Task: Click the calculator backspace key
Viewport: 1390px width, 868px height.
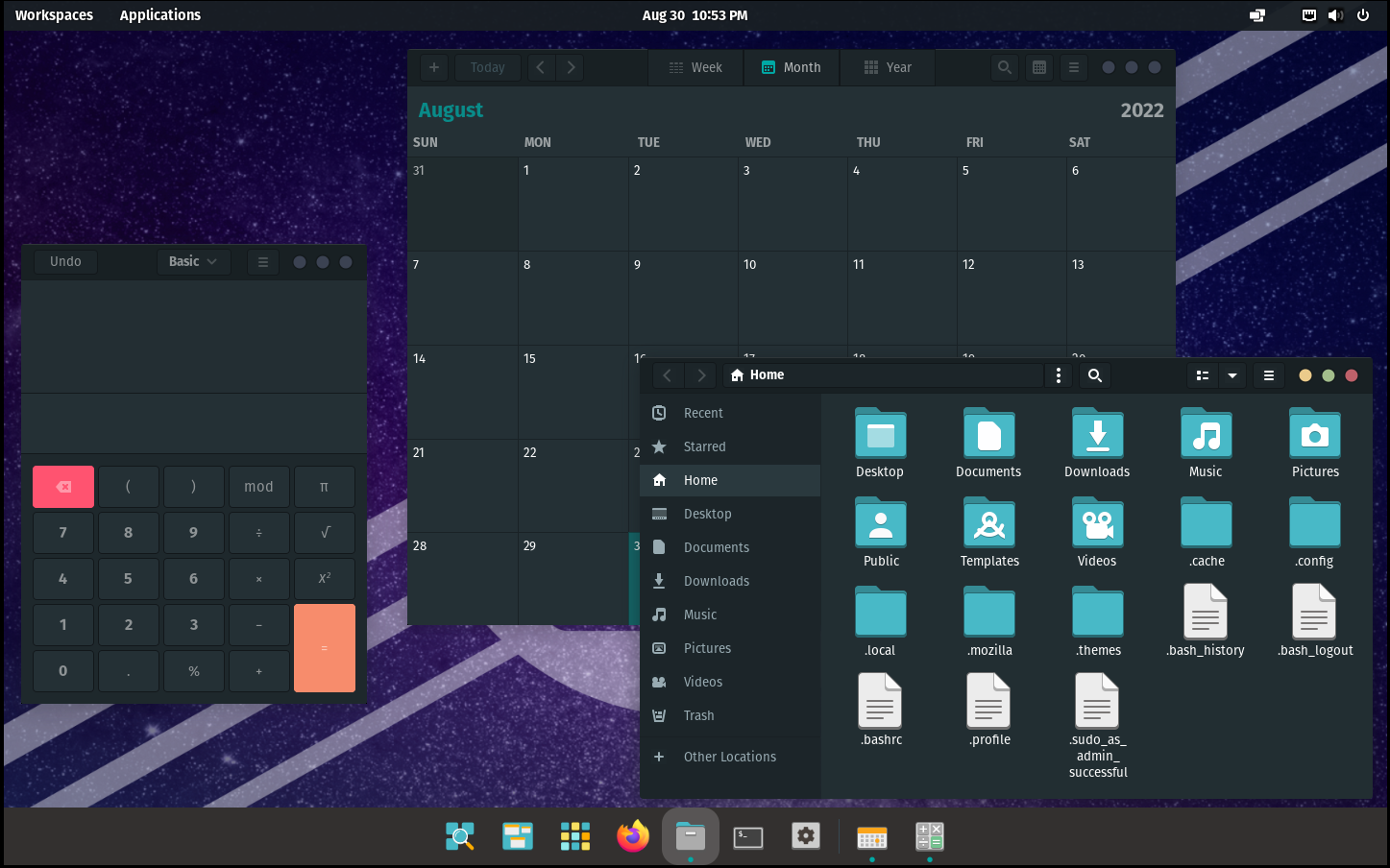Action: click(x=63, y=487)
